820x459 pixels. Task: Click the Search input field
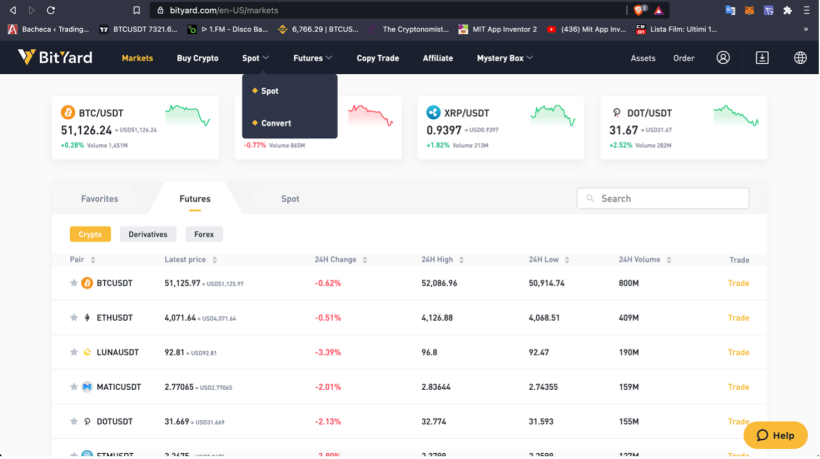pyautogui.click(x=663, y=199)
